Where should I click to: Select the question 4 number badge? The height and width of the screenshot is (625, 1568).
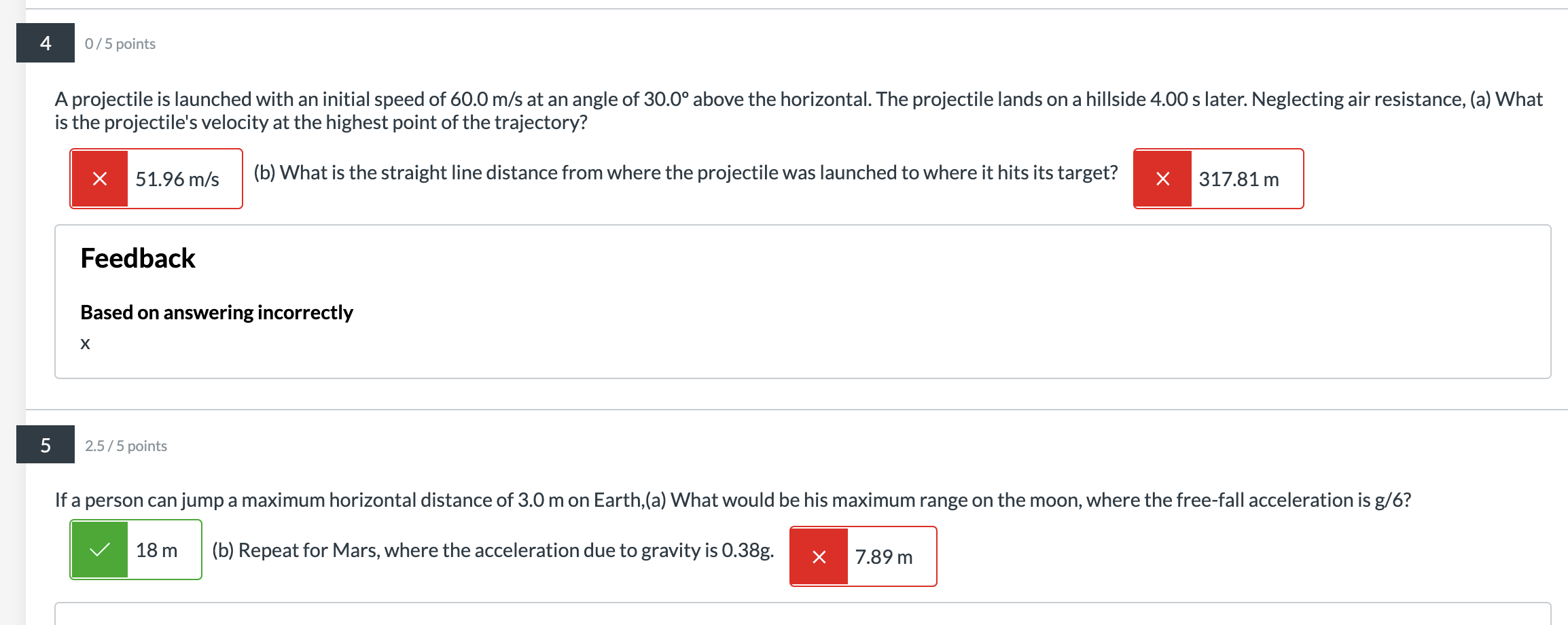pos(44,43)
